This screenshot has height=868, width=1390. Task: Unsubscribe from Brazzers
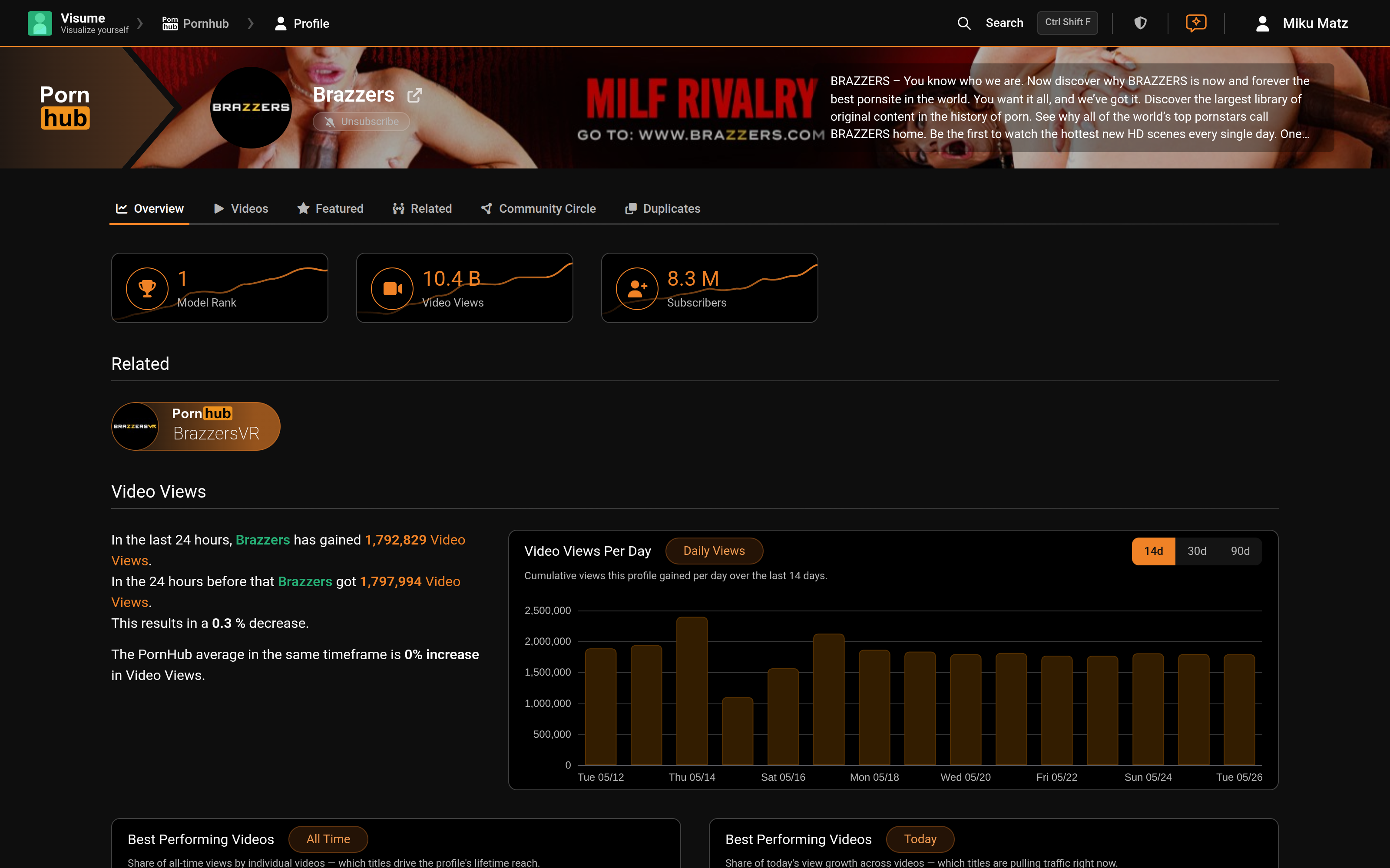[361, 122]
